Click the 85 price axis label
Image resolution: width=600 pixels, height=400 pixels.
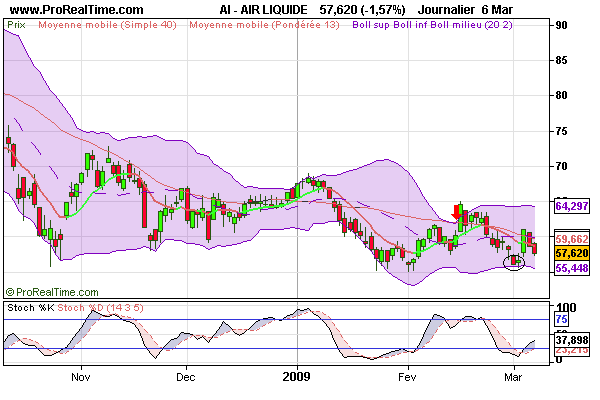[561, 60]
